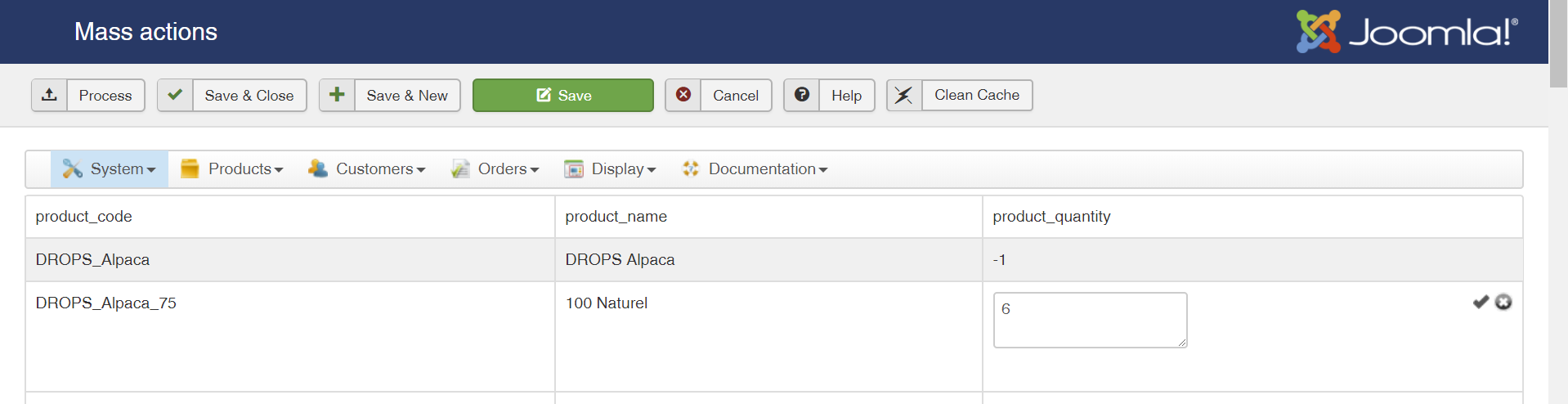This screenshot has width=1568, height=404.
Task: Click the product_quantity text field containing 6
Action: [x=1090, y=320]
